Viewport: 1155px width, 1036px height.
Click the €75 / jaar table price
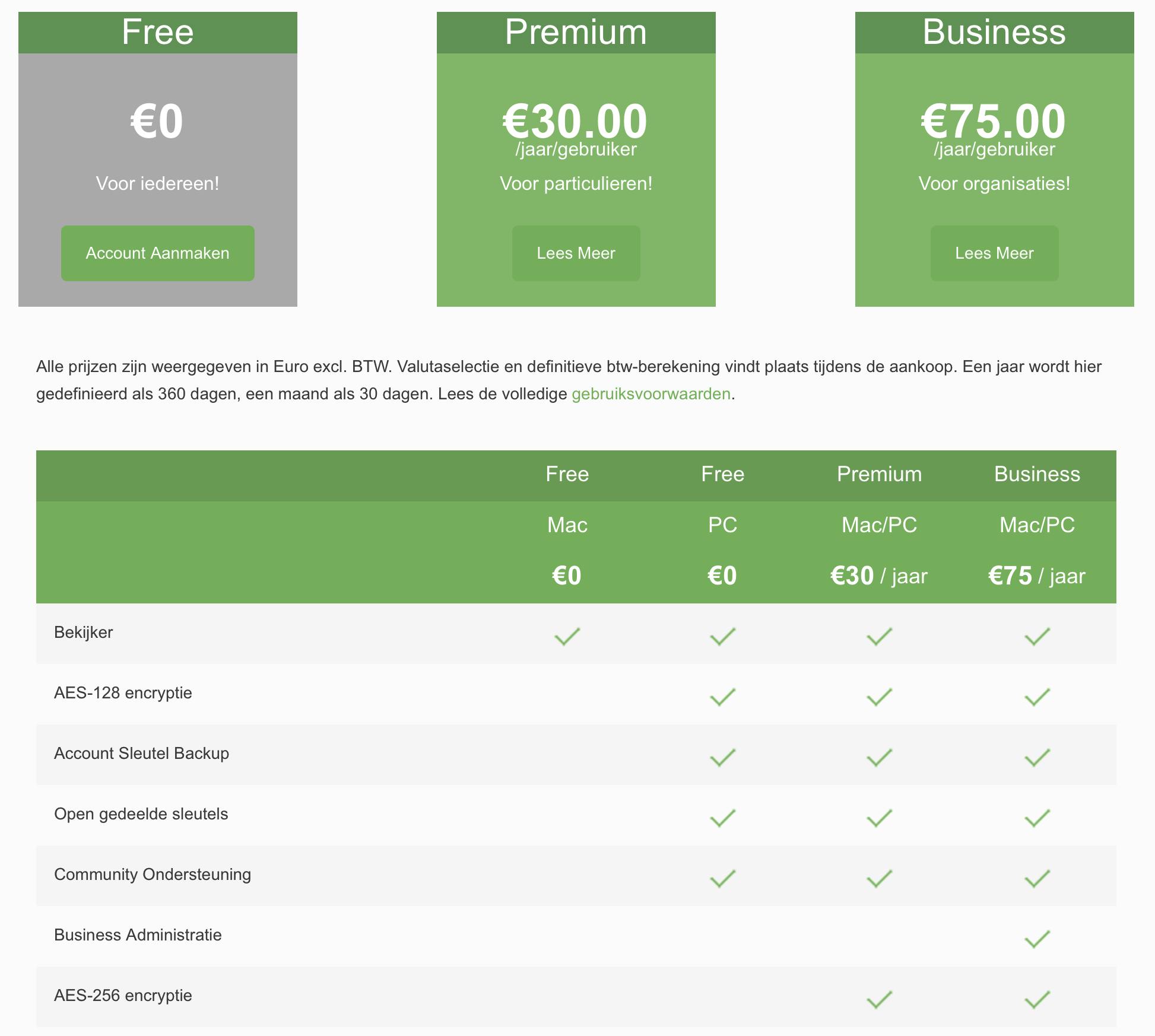1036,576
